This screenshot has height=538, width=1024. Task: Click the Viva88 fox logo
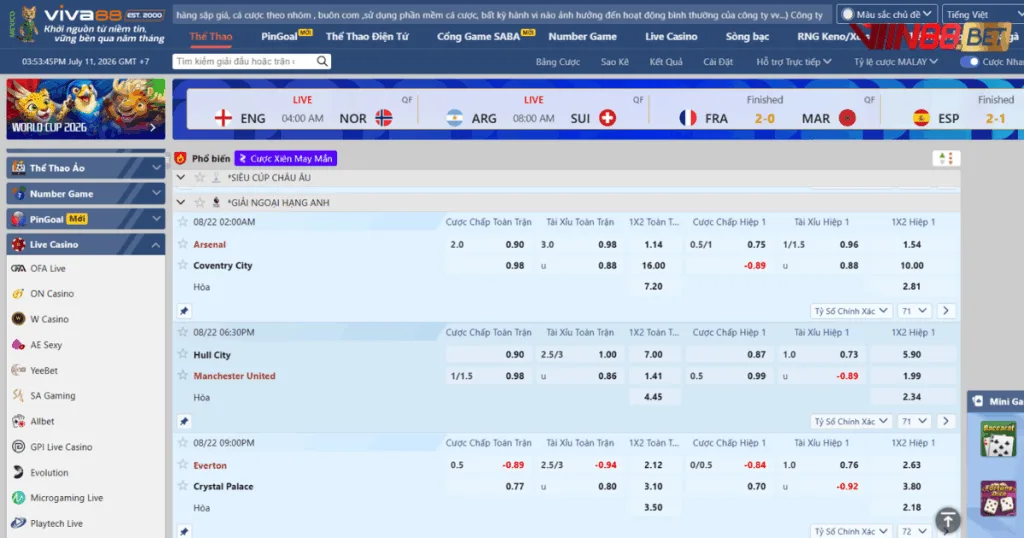pos(27,24)
